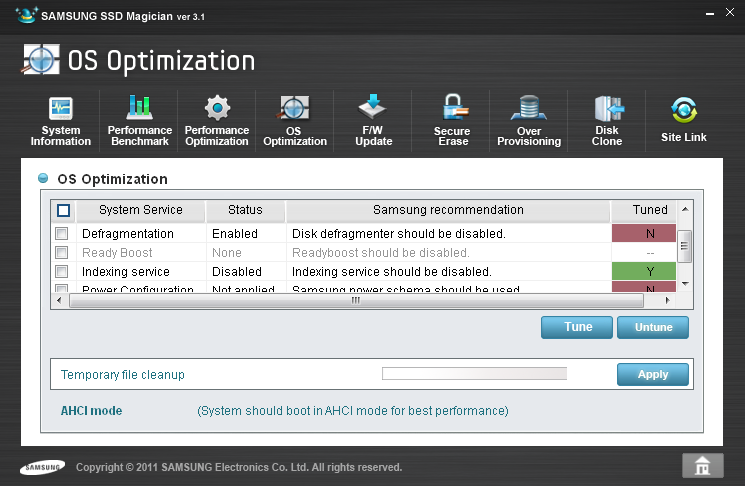
Task: Click the horizontal scroll left arrow
Action: (59, 300)
